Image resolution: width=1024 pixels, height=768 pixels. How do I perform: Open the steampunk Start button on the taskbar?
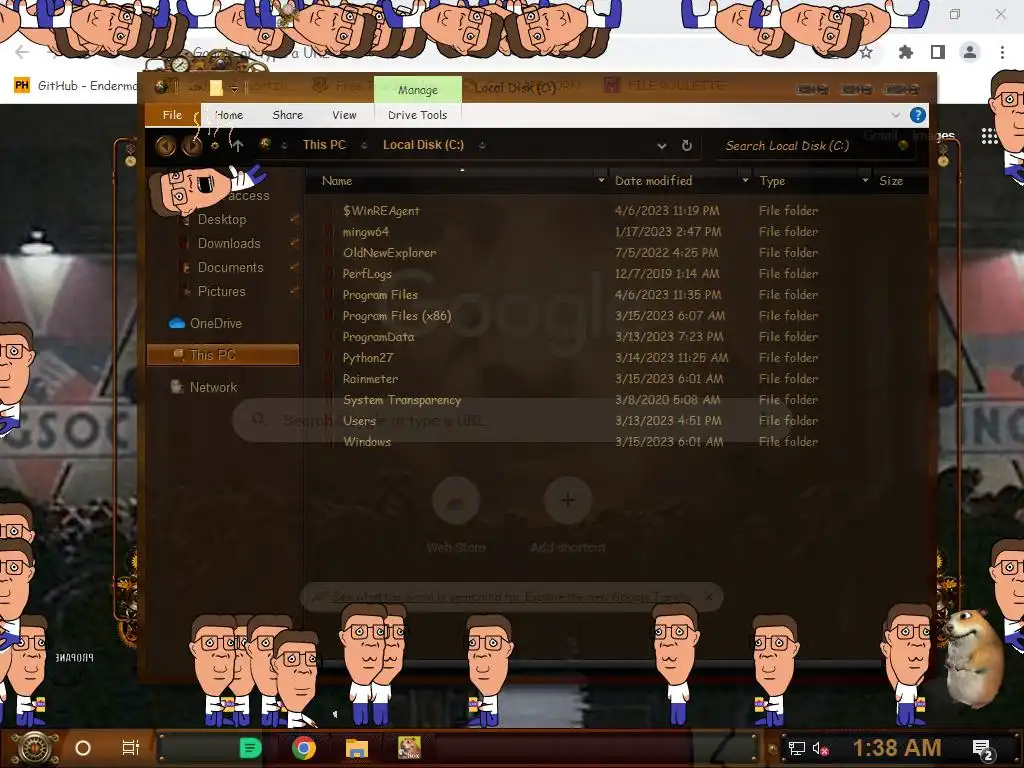pos(34,748)
